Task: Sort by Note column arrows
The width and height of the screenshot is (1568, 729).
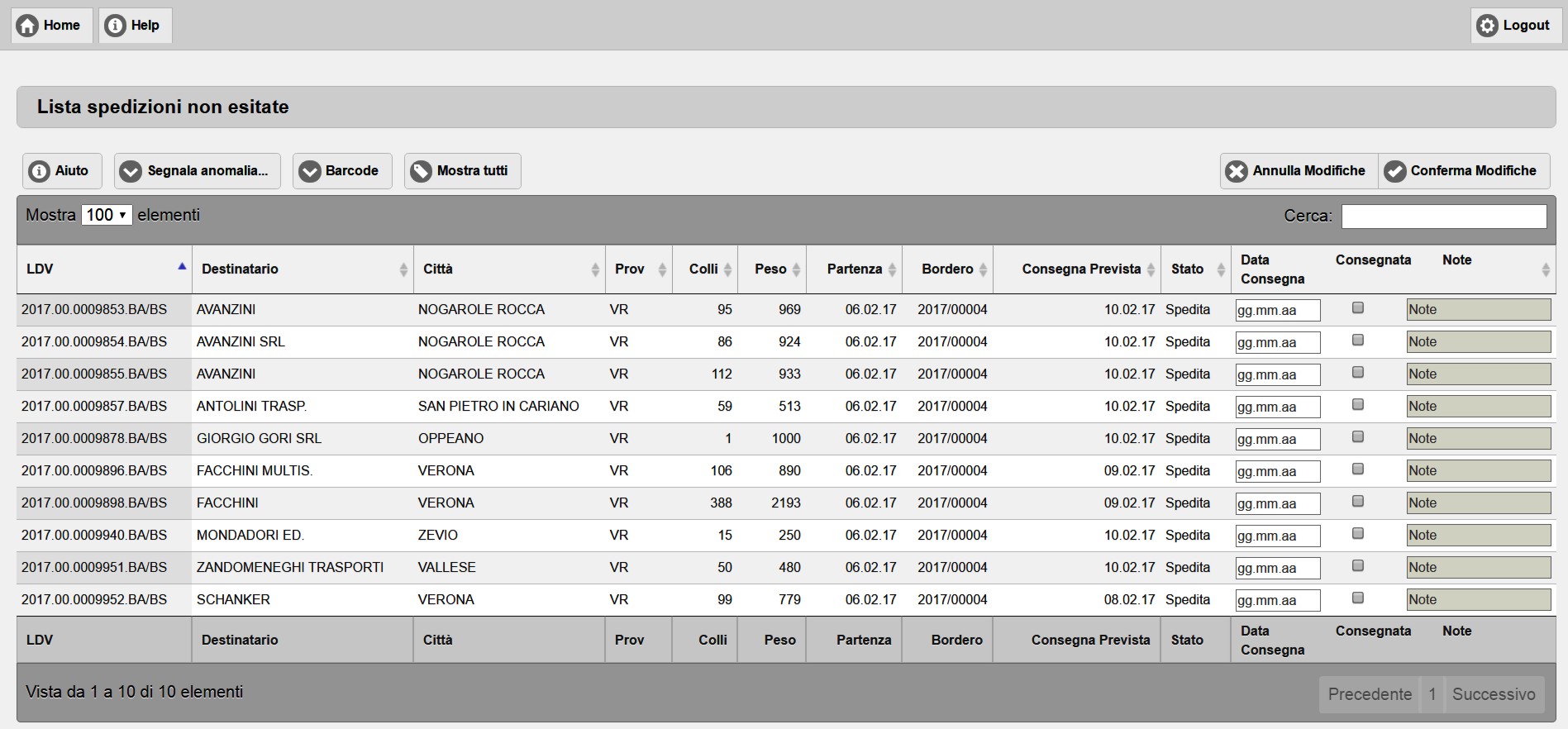Action: (x=1546, y=269)
